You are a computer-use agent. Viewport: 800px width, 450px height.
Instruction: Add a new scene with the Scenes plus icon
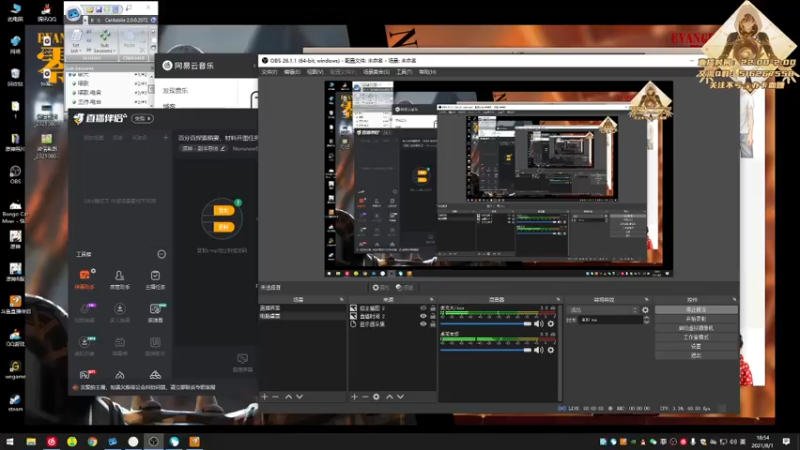[x=264, y=396]
